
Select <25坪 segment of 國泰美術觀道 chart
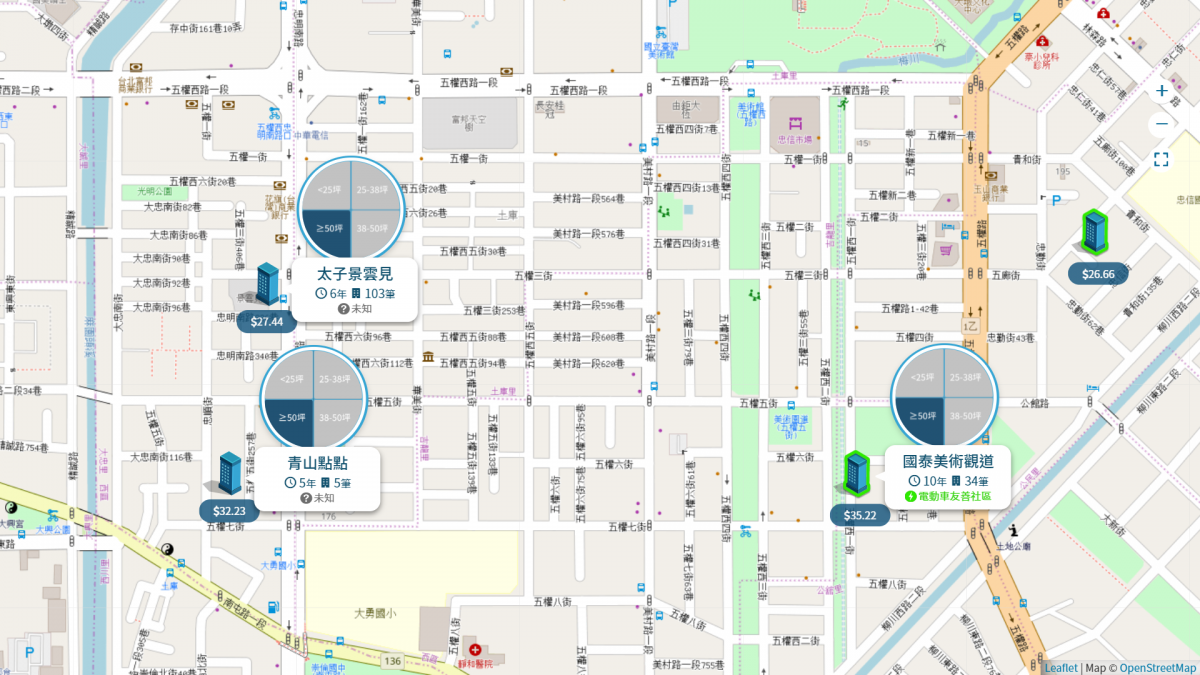point(920,375)
